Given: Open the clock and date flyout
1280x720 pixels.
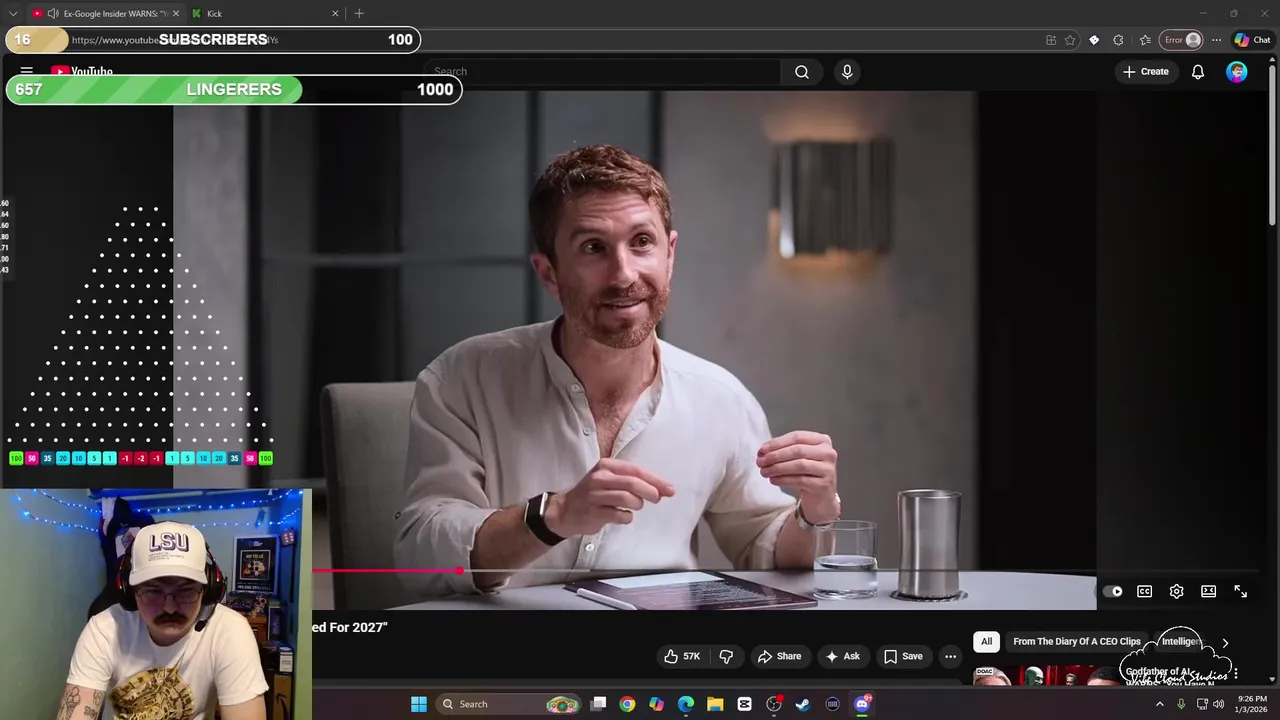Looking at the screenshot, I should (1252, 704).
